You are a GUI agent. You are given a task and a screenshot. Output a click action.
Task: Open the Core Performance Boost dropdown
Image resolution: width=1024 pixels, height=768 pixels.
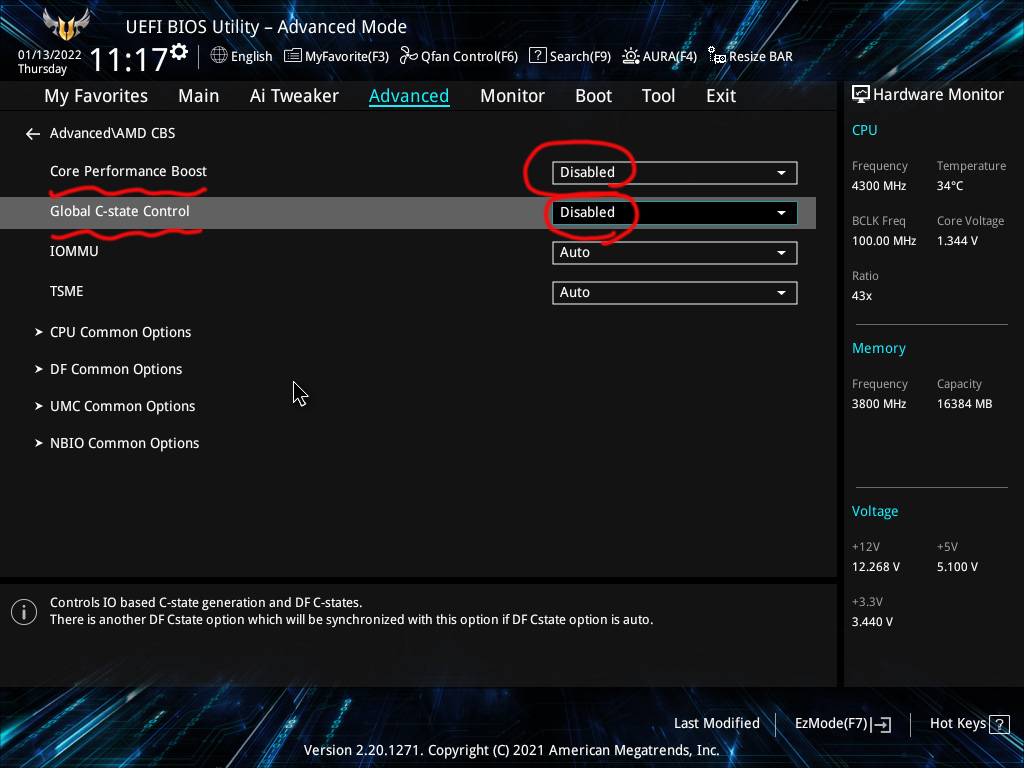pyautogui.click(x=675, y=173)
